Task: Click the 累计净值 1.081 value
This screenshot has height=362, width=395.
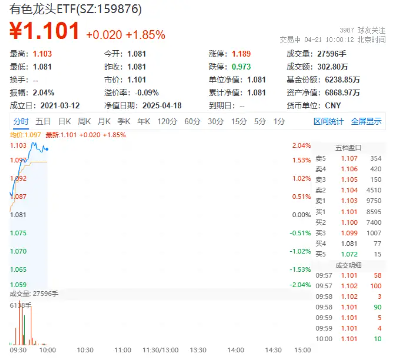Action: point(256,93)
